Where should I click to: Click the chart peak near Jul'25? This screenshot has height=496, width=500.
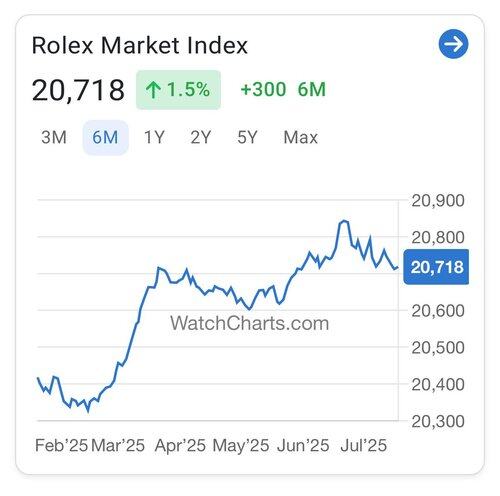click(344, 221)
